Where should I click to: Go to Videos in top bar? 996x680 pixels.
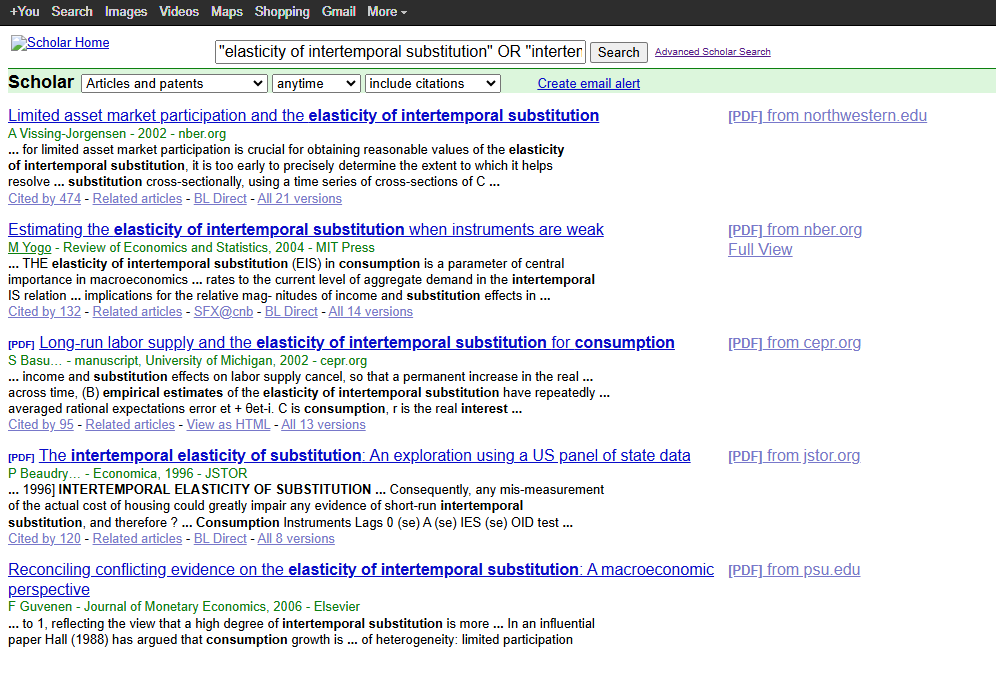click(x=179, y=11)
